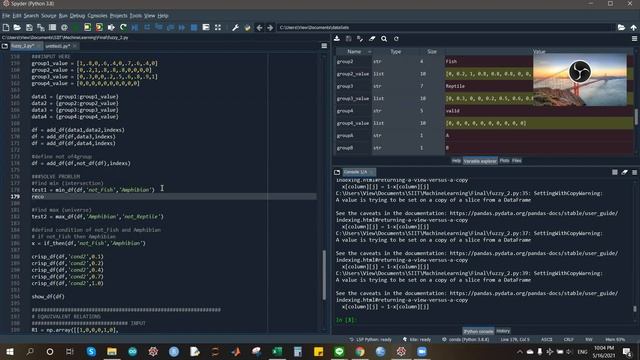Save the current file via toolbar
Image resolution: width=640 pixels, height=360 pixels.
pos(29,27)
